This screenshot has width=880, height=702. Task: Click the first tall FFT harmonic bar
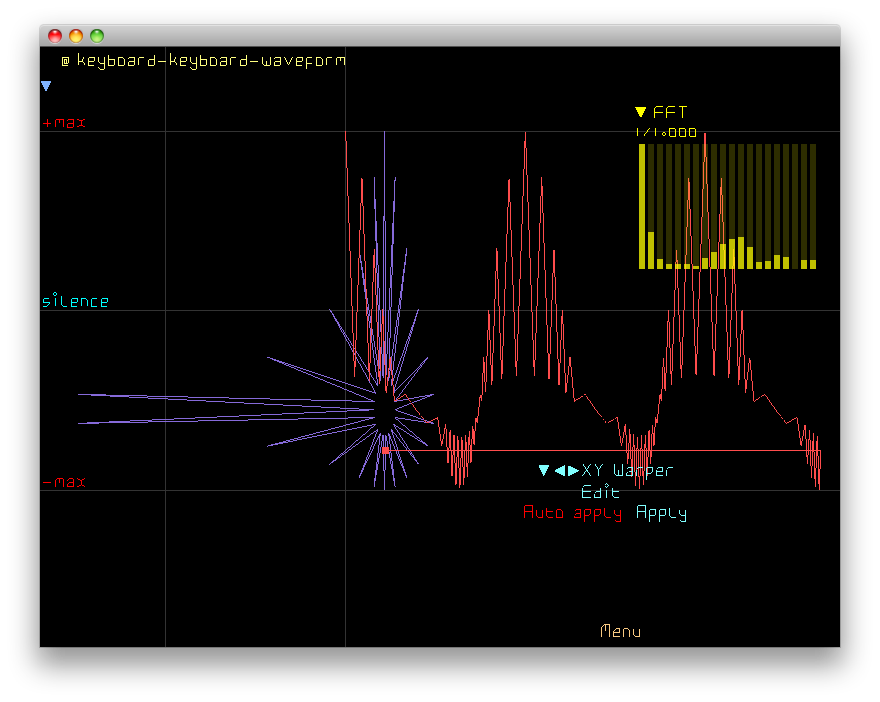pyautogui.click(x=642, y=206)
